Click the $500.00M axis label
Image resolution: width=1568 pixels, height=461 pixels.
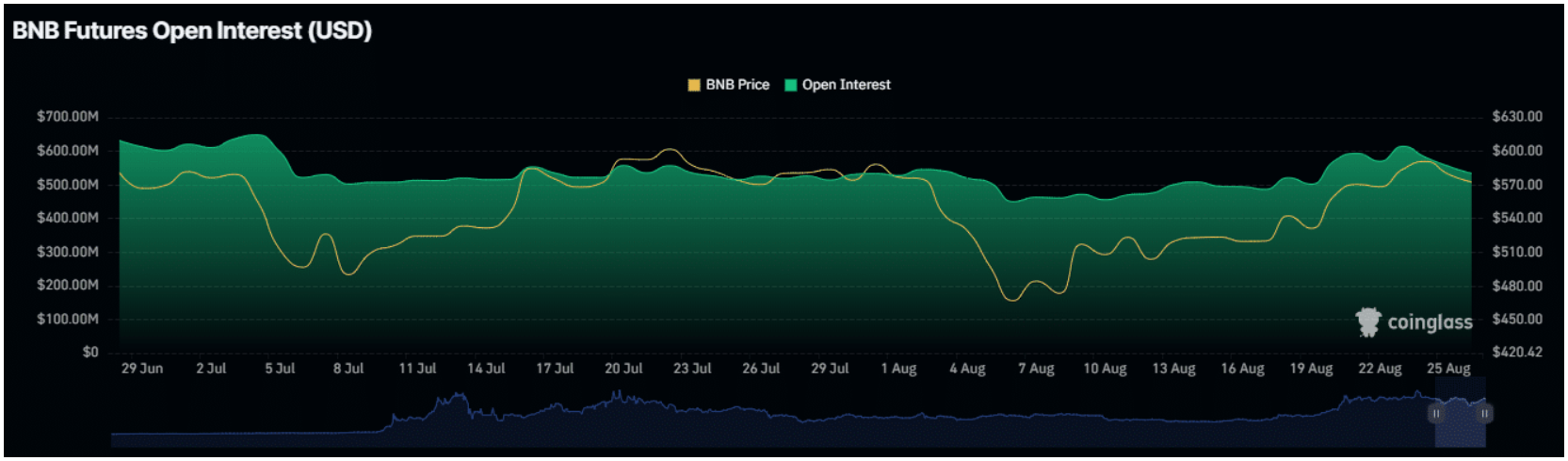(68, 185)
